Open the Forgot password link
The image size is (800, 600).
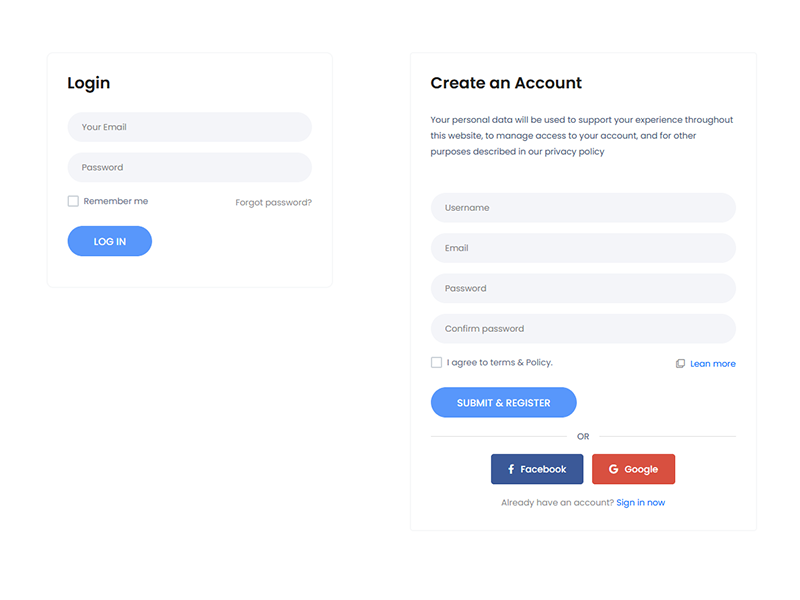(x=273, y=202)
